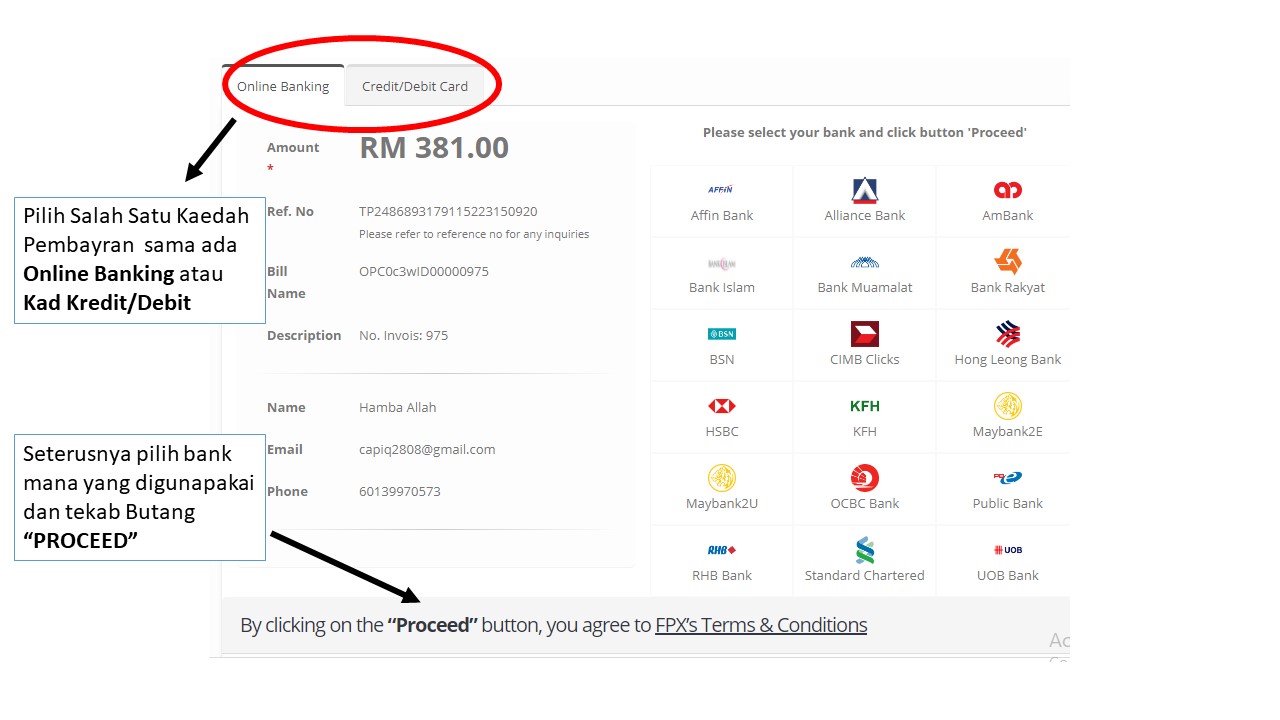Select the OCBC Bank logo
1280x720 pixels.
(865, 478)
